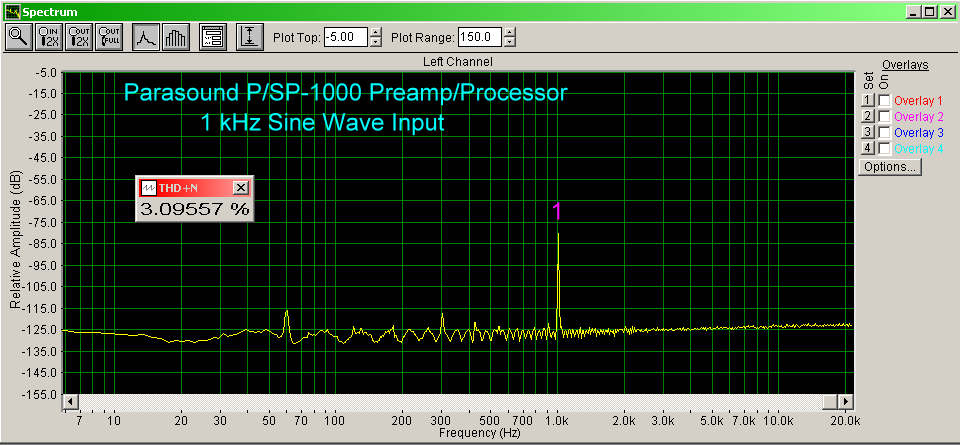Screen dimensions: 960x445
Task: Set overlay 3 with button 3
Action: (868, 132)
